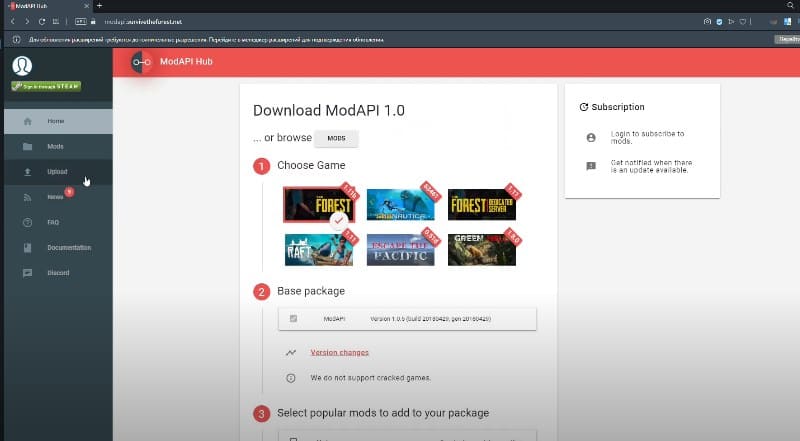The image size is (800, 441).
Task: Click the padlock site security icon
Action: [x=93, y=21]
